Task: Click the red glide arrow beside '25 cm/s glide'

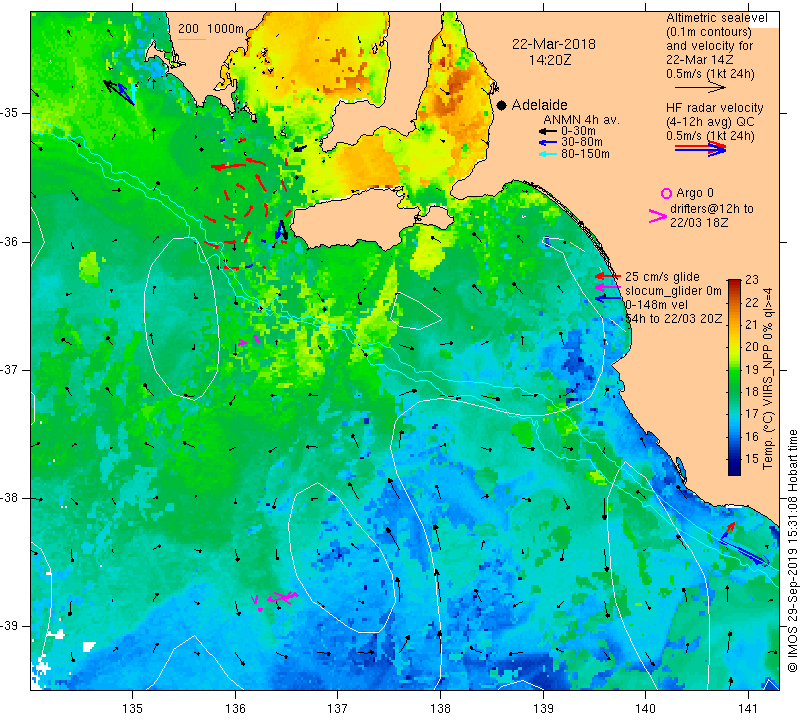Action: [608, 276]
